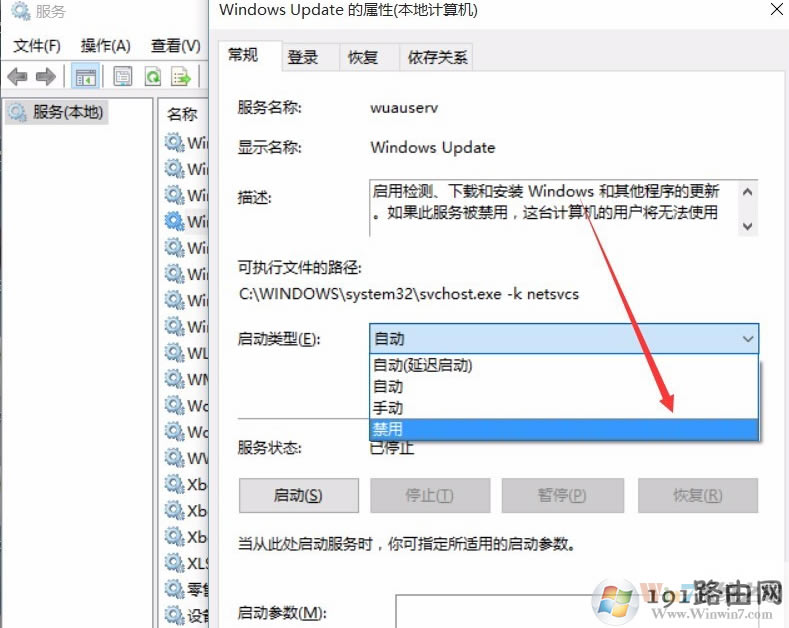This screenshot has height=628, width=789.
Task: Click the service name wuauserv text
Action: pyautogui.click(x=404, y=108)
